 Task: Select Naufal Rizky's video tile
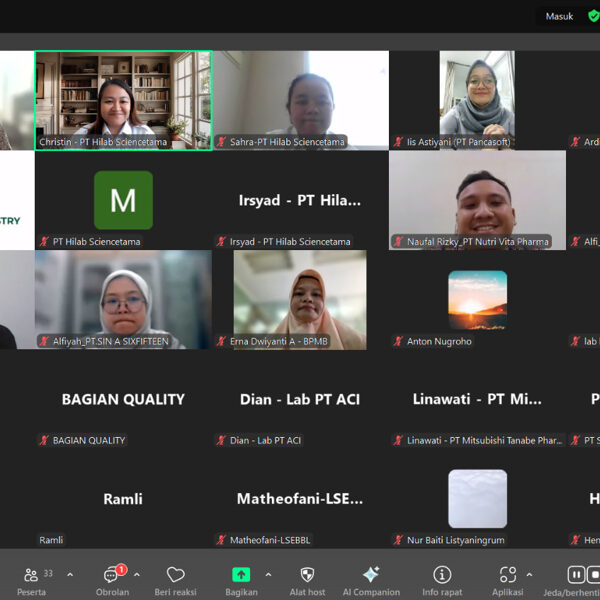coord(477,199)
